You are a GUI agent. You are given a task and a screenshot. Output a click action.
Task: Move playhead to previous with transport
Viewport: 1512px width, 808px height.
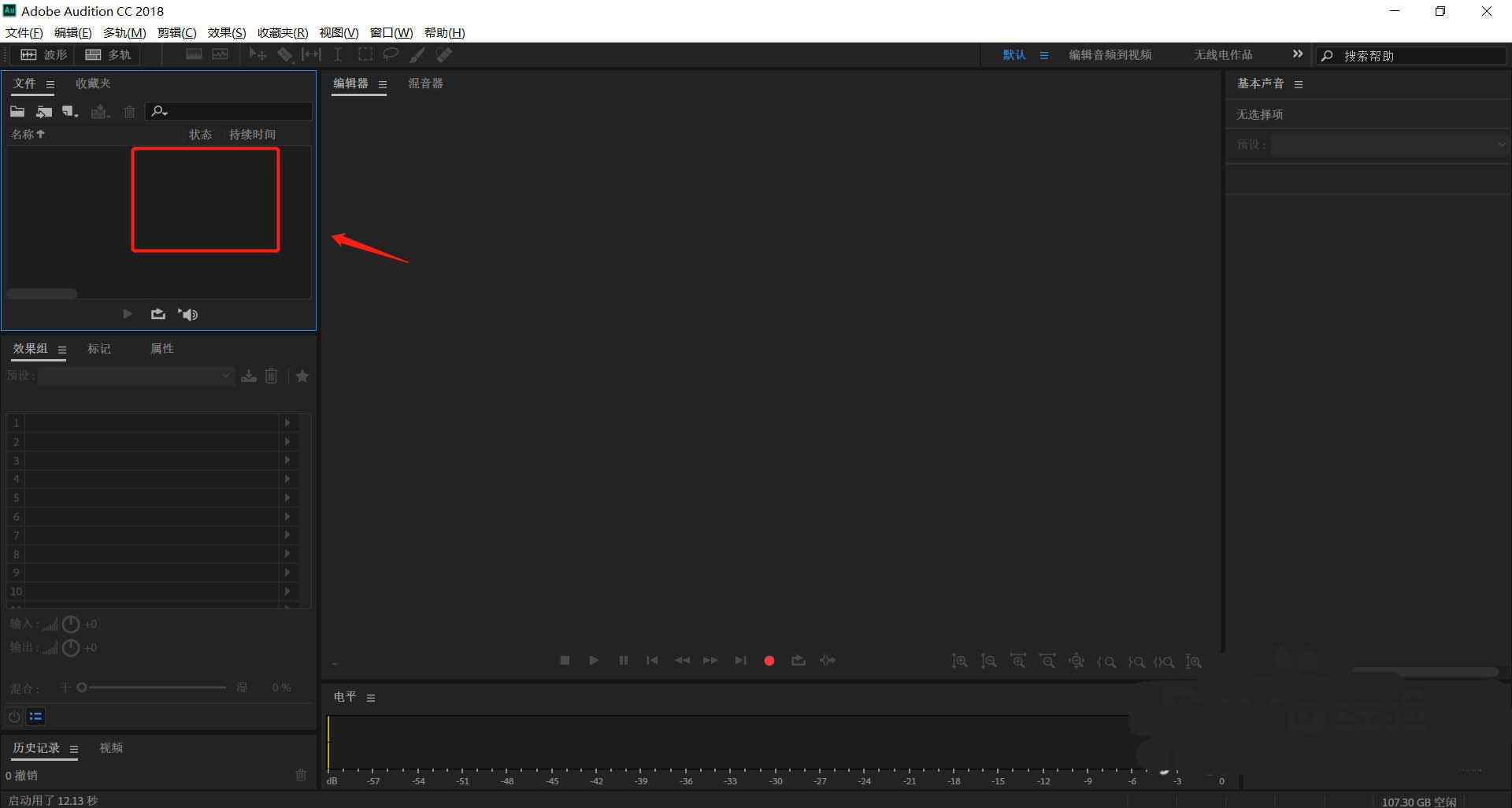pos(652,661)
